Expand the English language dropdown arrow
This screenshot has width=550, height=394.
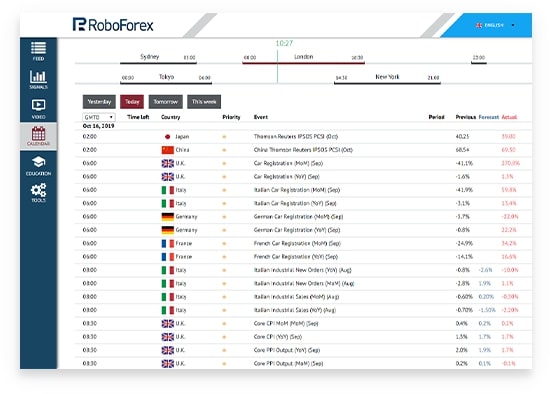click(x=513, y=25)
